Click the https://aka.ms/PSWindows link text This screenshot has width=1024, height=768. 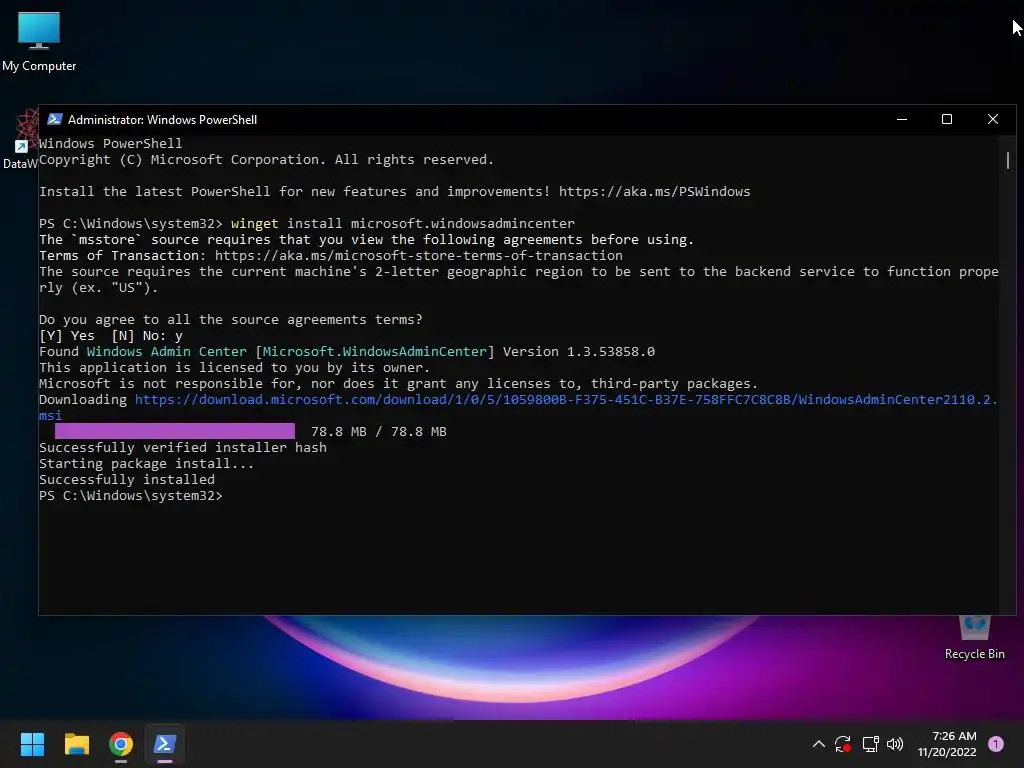click(654, 192)
